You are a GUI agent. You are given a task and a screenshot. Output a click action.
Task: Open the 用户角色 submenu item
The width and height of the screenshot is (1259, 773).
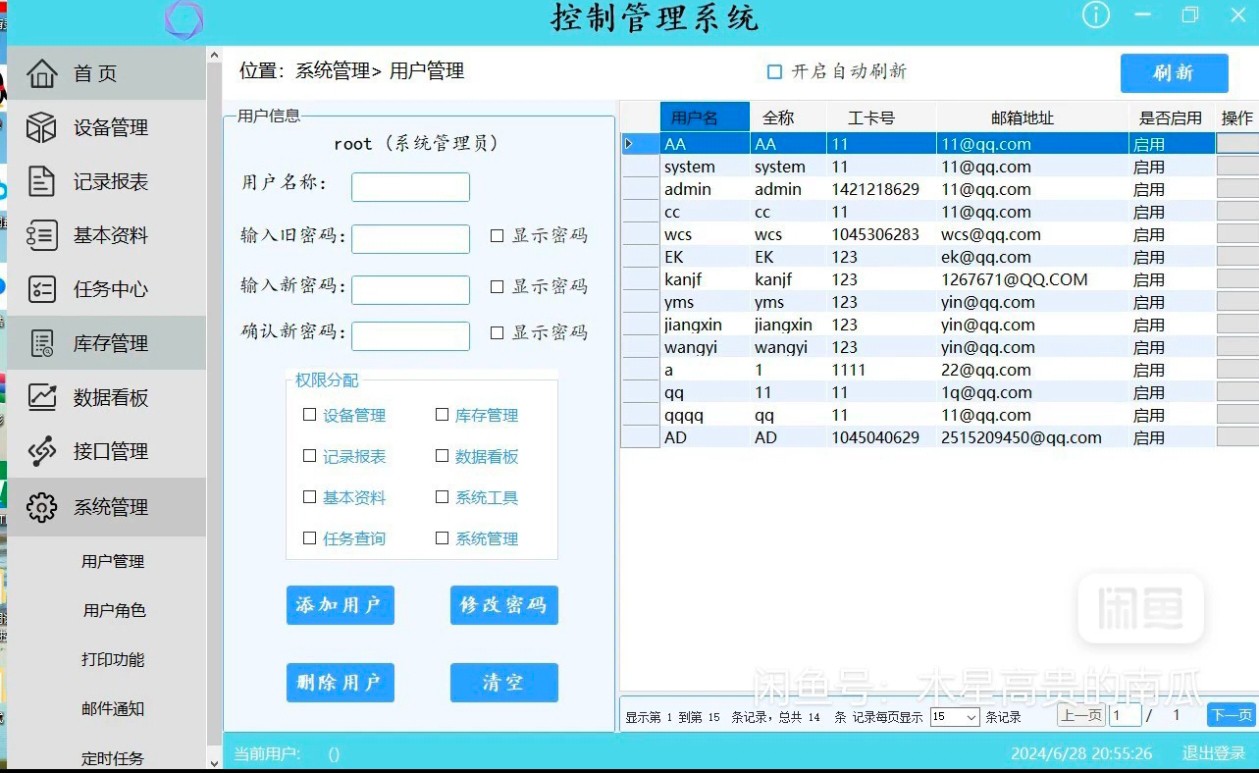(113, 610)
